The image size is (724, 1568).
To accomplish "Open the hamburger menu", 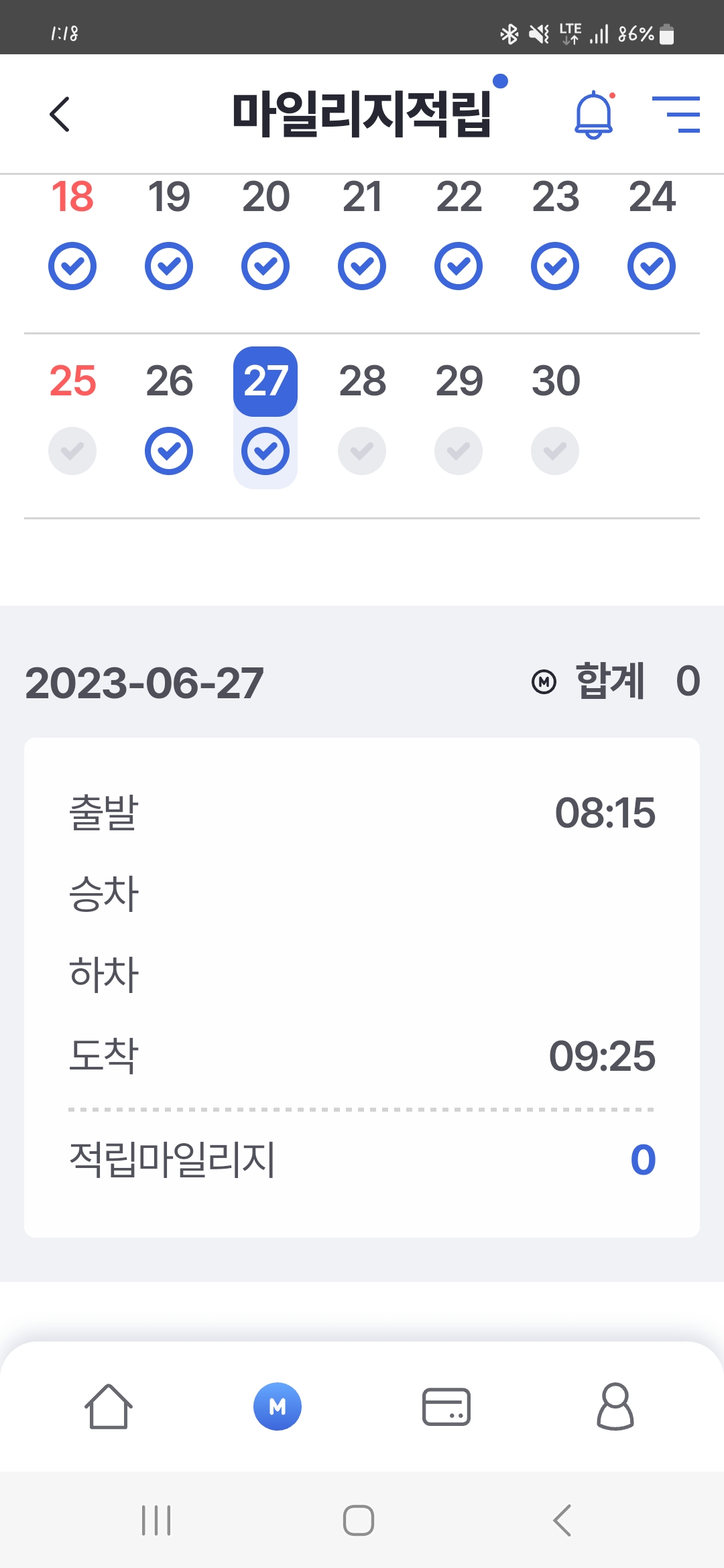I will (676, 114).
